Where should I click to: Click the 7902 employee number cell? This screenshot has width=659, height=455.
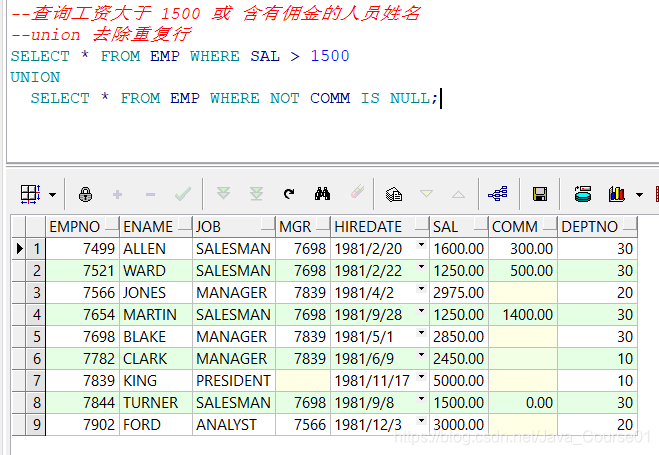click(x=82, y=424)
